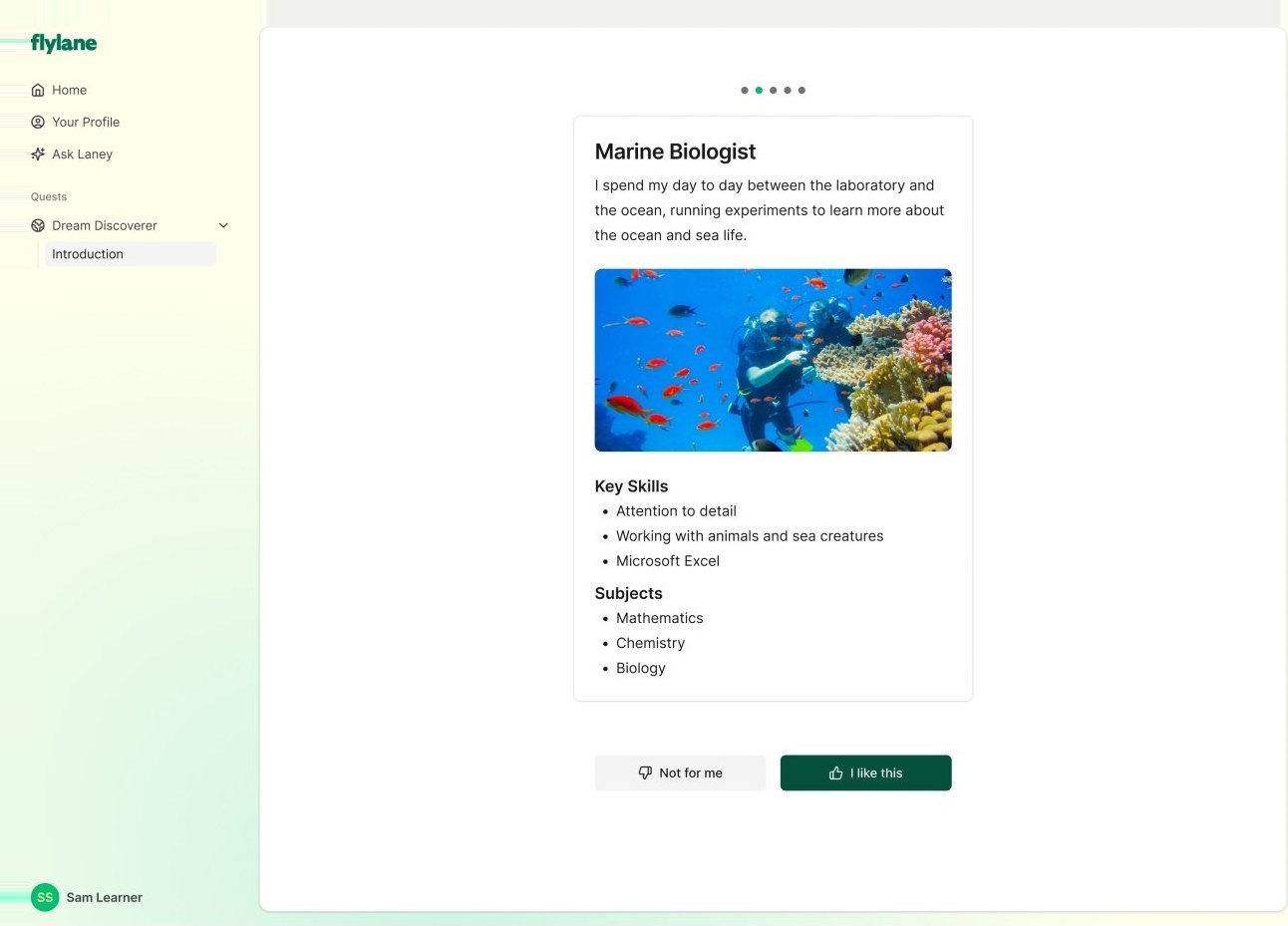Click the Mathematics subject
1288x926 pixels.
tap(660, 618)
